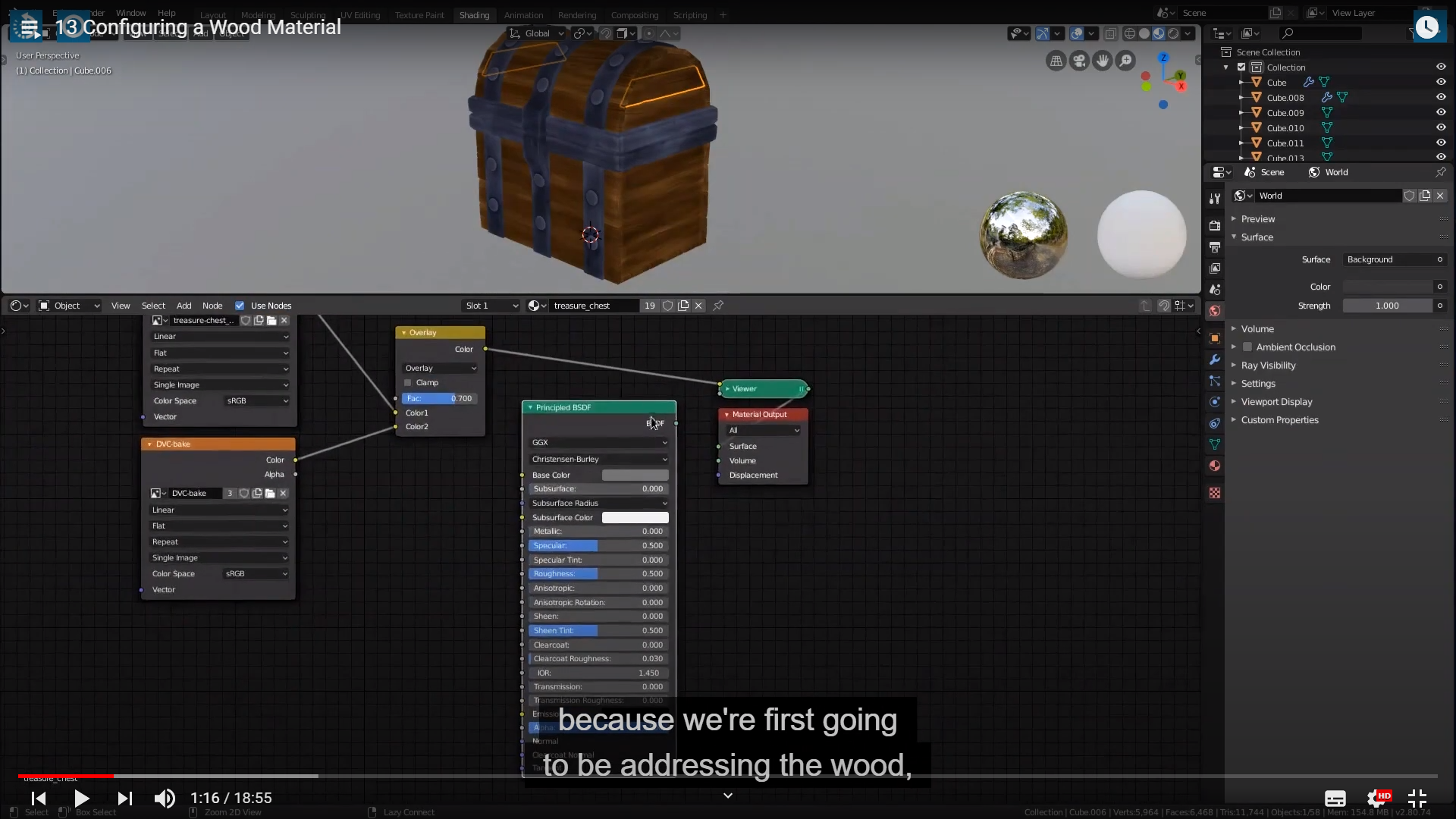Hide Cube.008 with its eye icon
Screen dimensions: 1456x819
[1440, 98]
